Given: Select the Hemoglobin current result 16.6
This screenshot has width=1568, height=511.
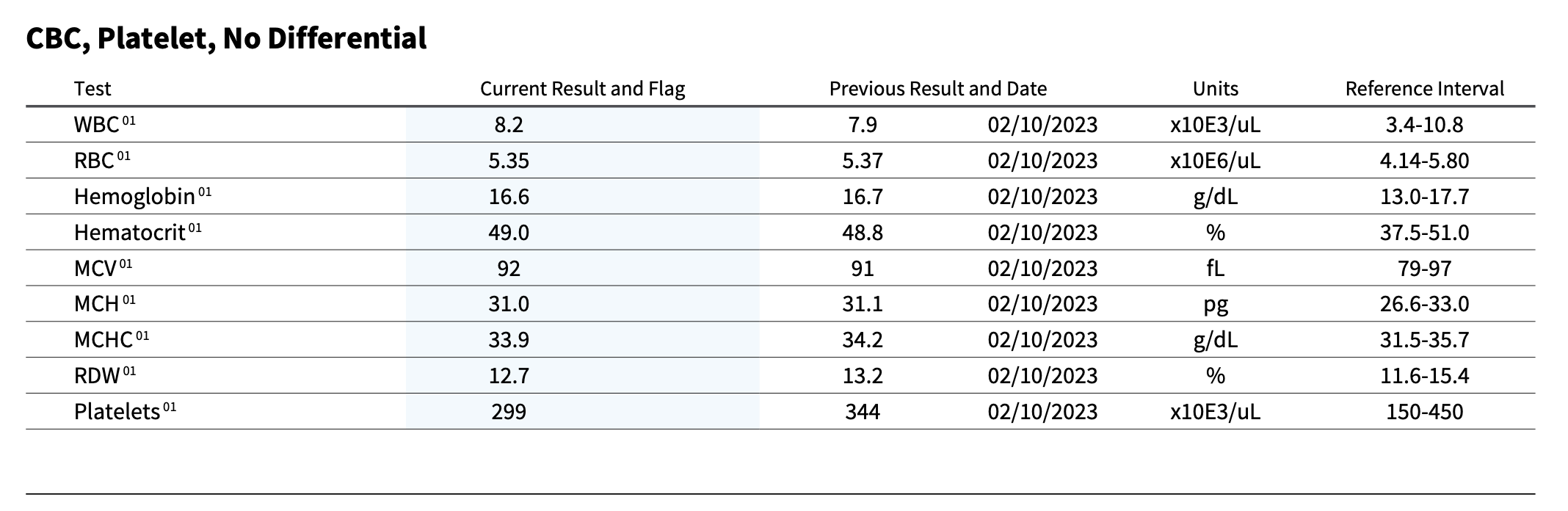Looking at the screenshot, I should pyautogui.click(x=509, y=197).
